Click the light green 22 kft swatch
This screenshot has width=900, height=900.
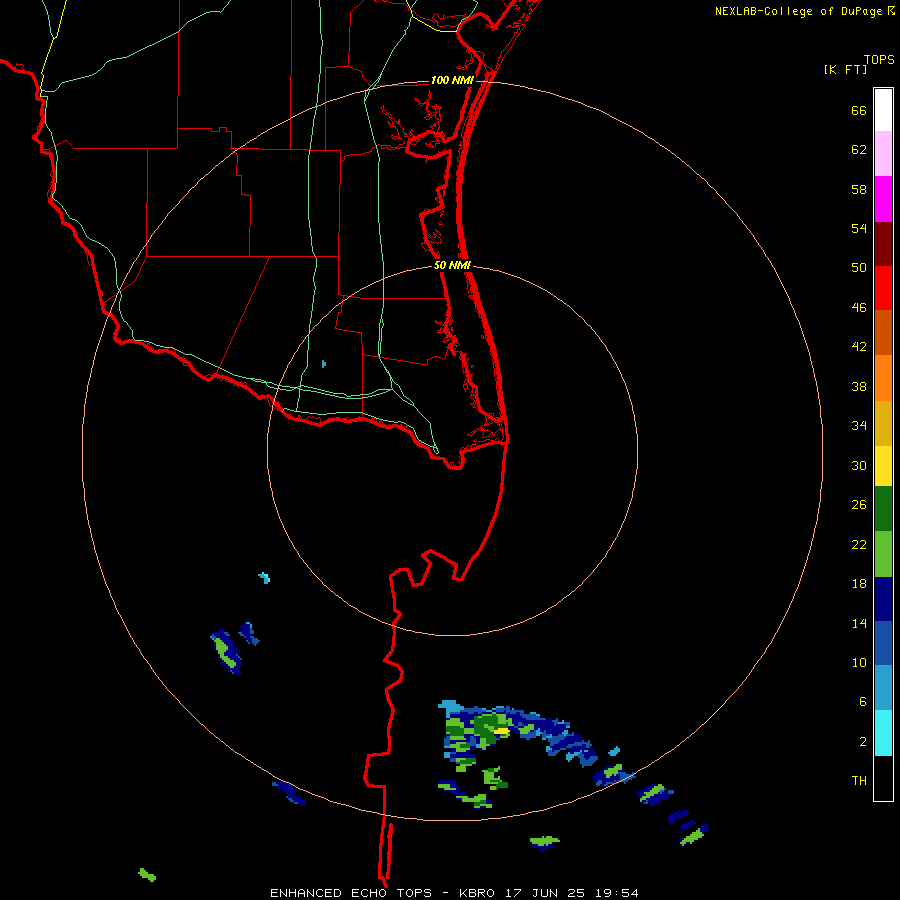click(x=883, y=554)
